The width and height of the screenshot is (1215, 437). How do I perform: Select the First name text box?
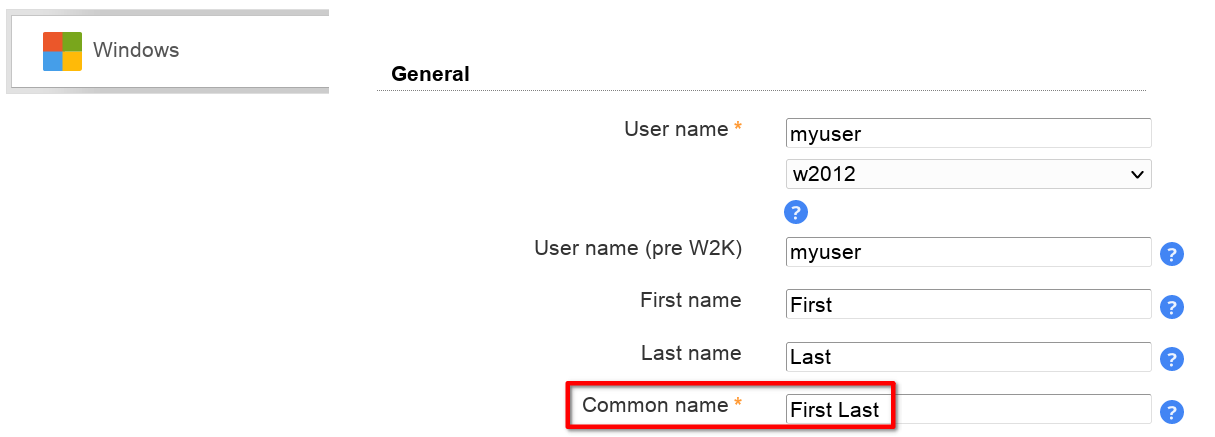click(x=968, y=304)
